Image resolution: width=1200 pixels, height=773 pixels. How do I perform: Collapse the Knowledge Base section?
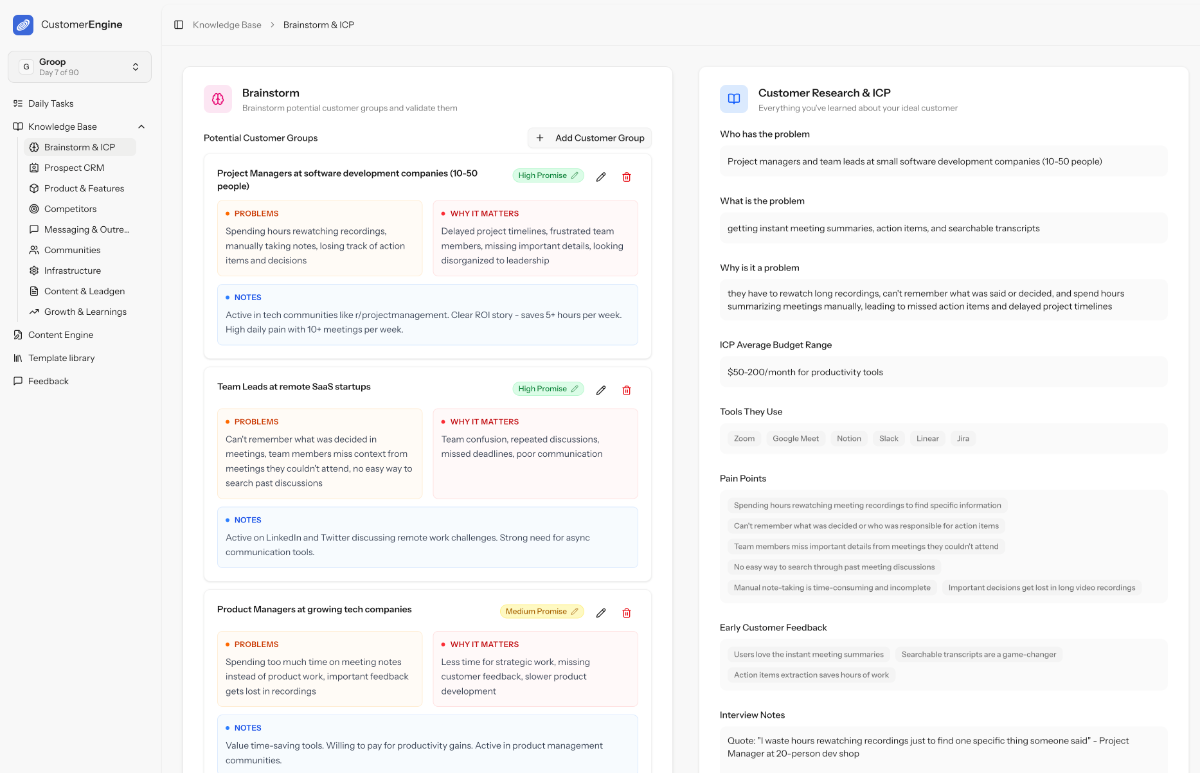141,127
